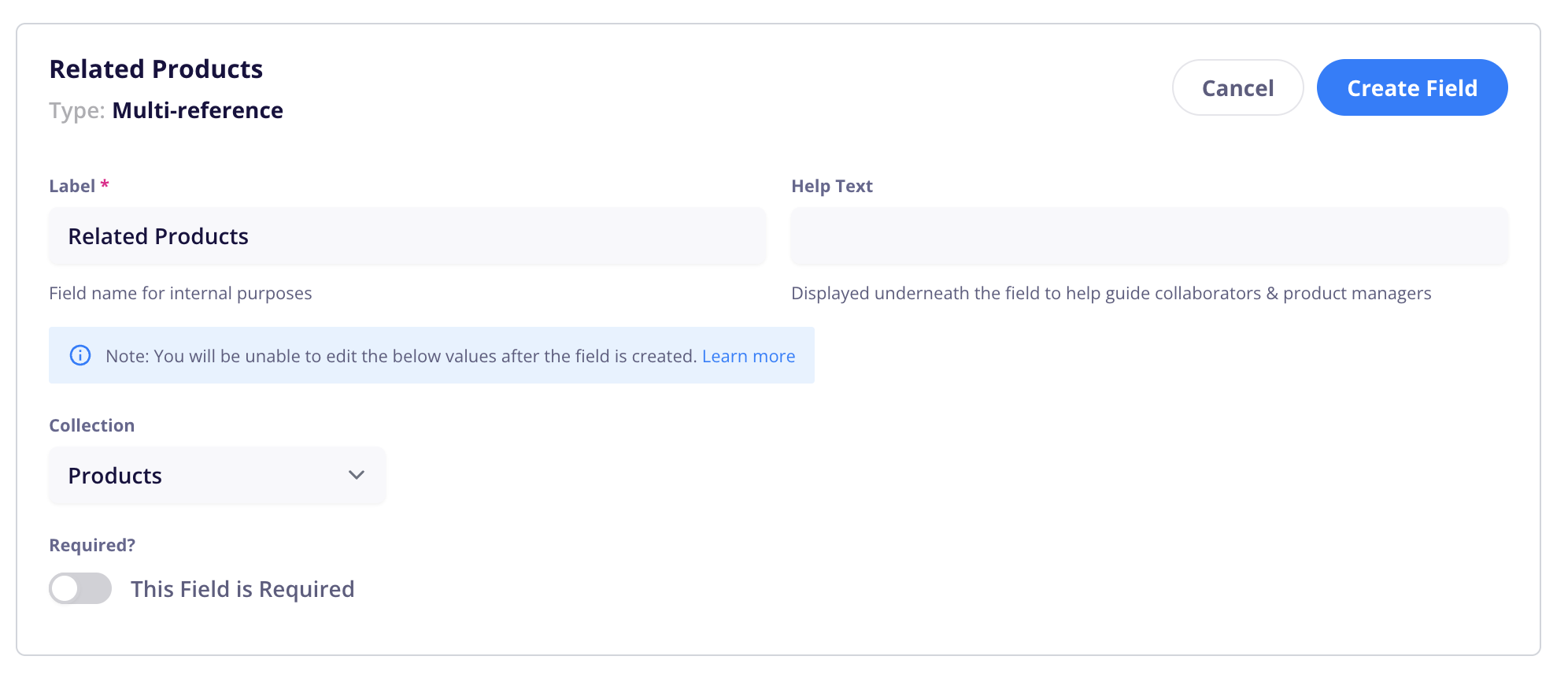The image size is (1568, 682).
Task: Enable the Required toggle switch
Action: (x=80, y=588)
